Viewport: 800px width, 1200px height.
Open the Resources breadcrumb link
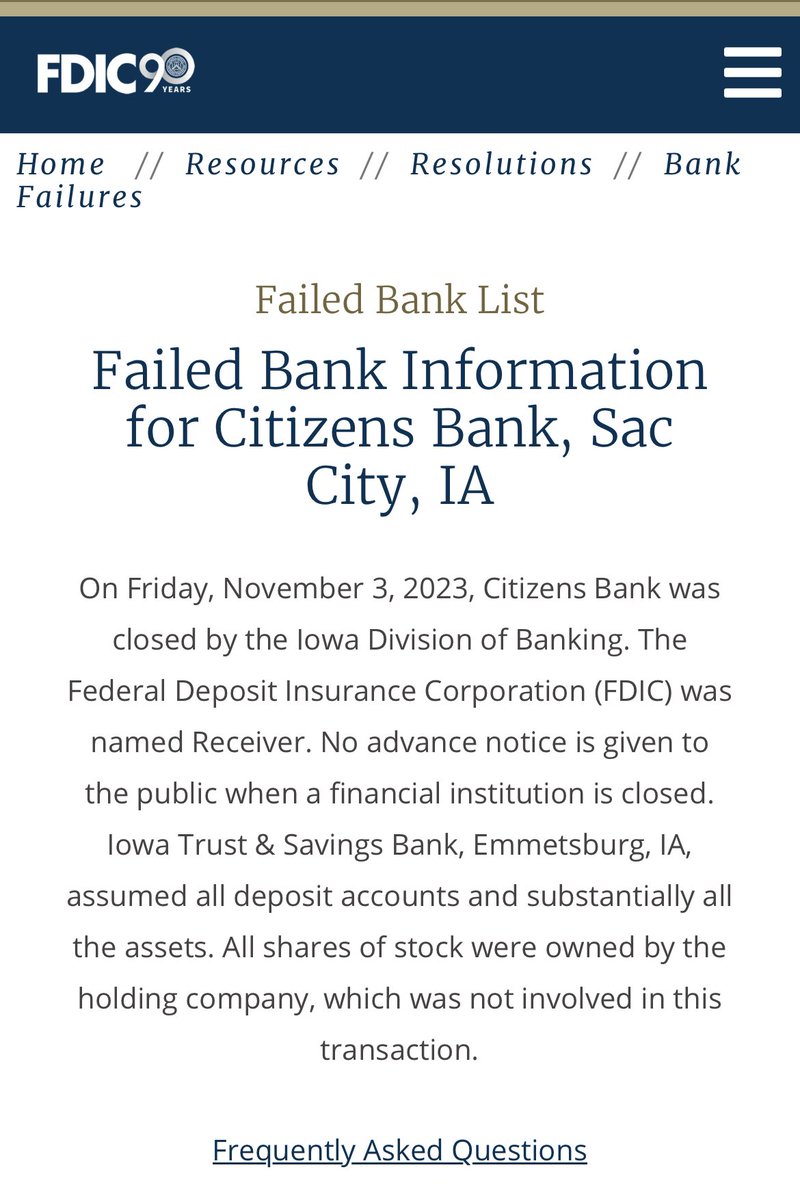pyautogui.click(x=263, y=164)
